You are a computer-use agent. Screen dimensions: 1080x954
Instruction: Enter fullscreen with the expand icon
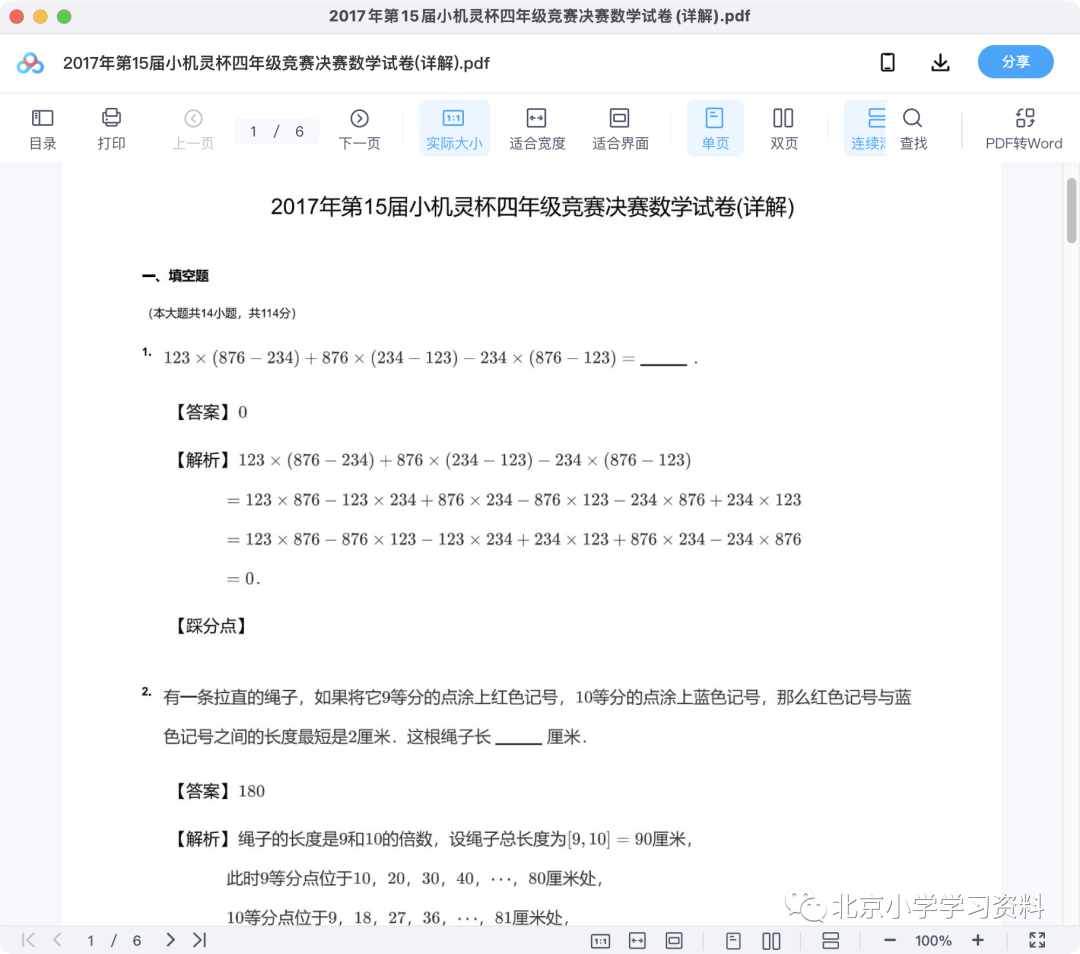(1037, 940)
